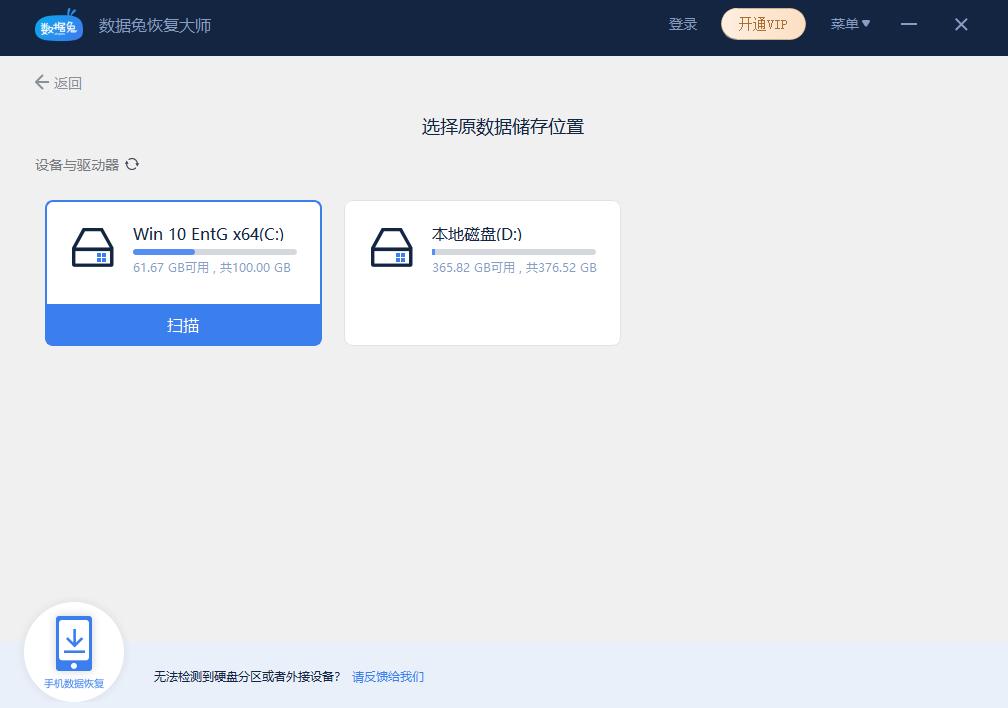Click the 数据兔 rabbit logo icon
The height and width of the screenshot is (708, 1008).
click(59, 27)
